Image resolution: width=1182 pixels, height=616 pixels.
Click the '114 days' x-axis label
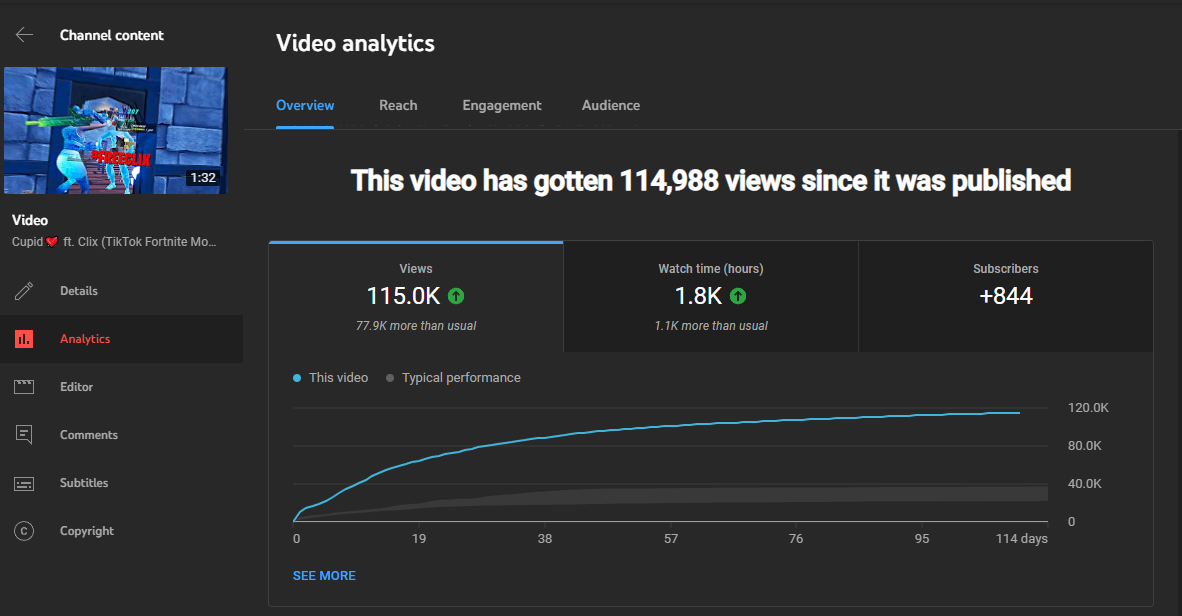1021,539
